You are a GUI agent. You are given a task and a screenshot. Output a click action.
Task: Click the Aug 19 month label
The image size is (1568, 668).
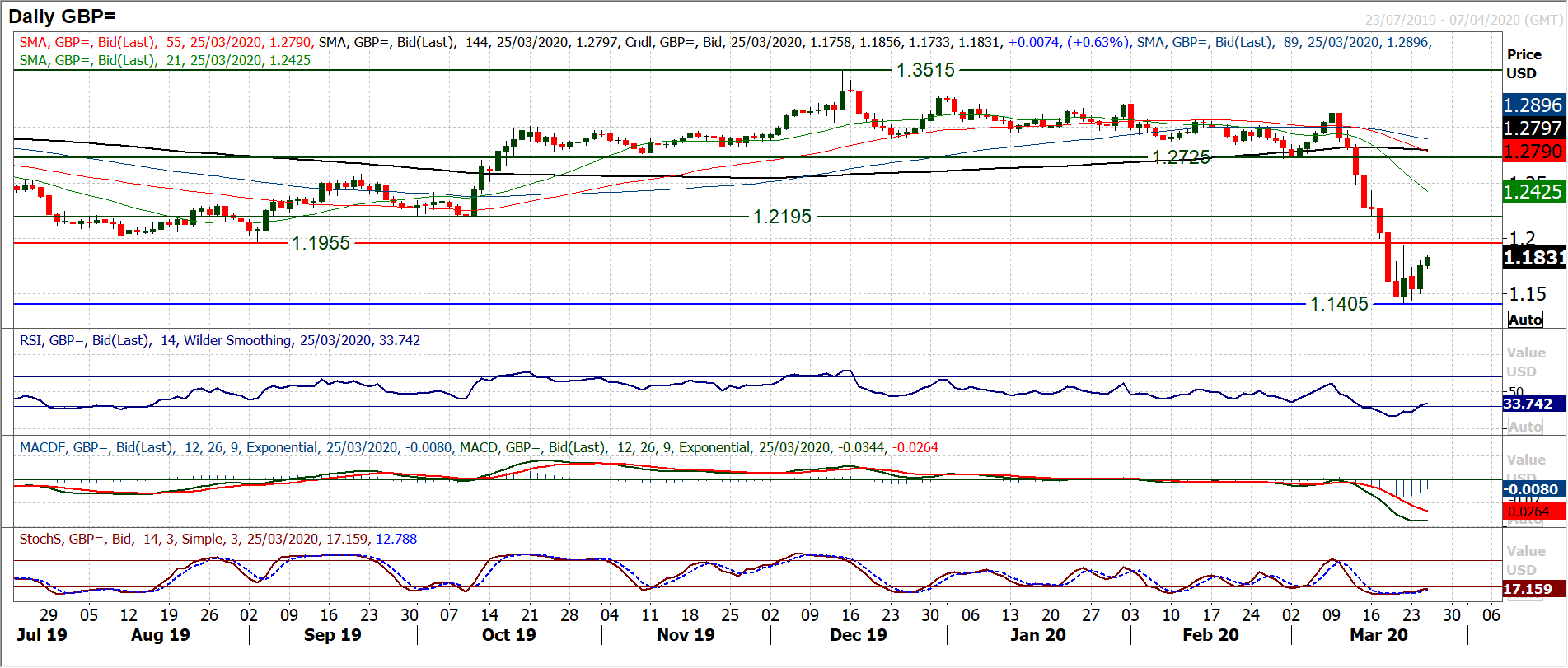pyautogui.click(x=160, y=635)
